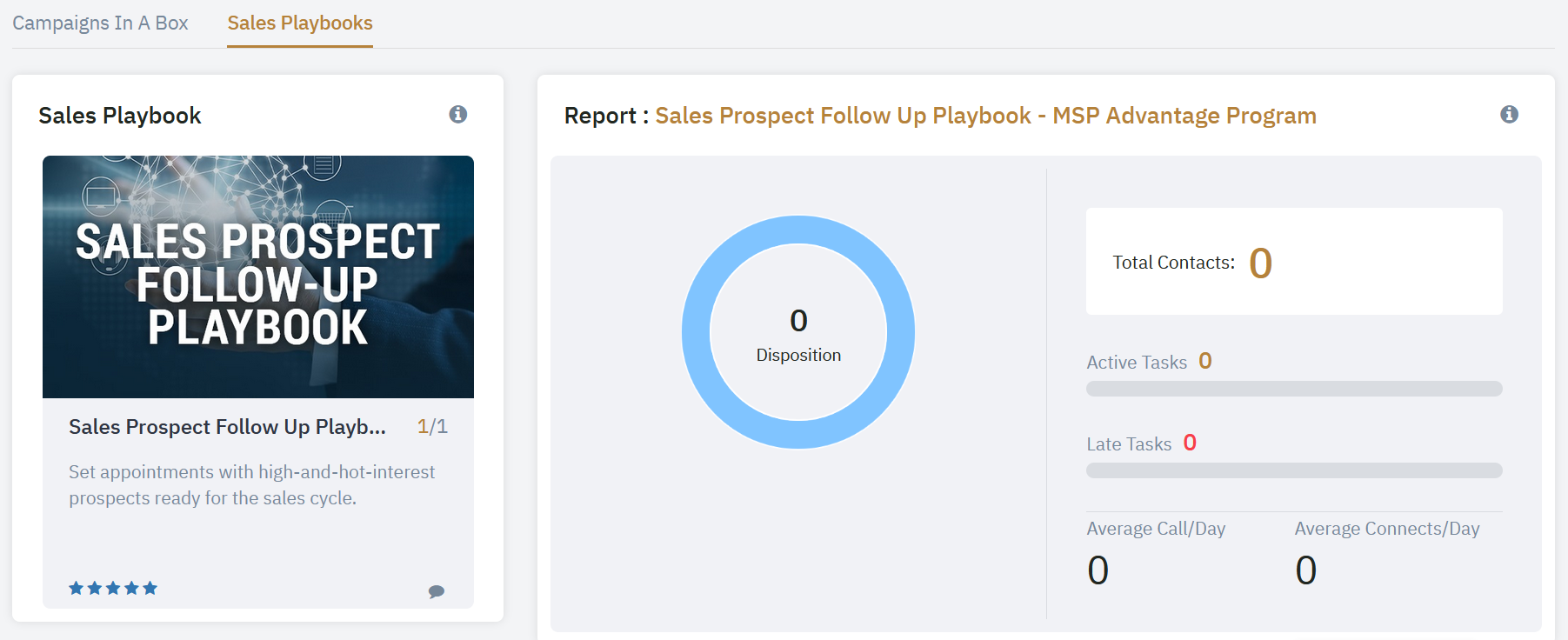Click the report title MSP Advantage Program link

click(x=985, y=116)
